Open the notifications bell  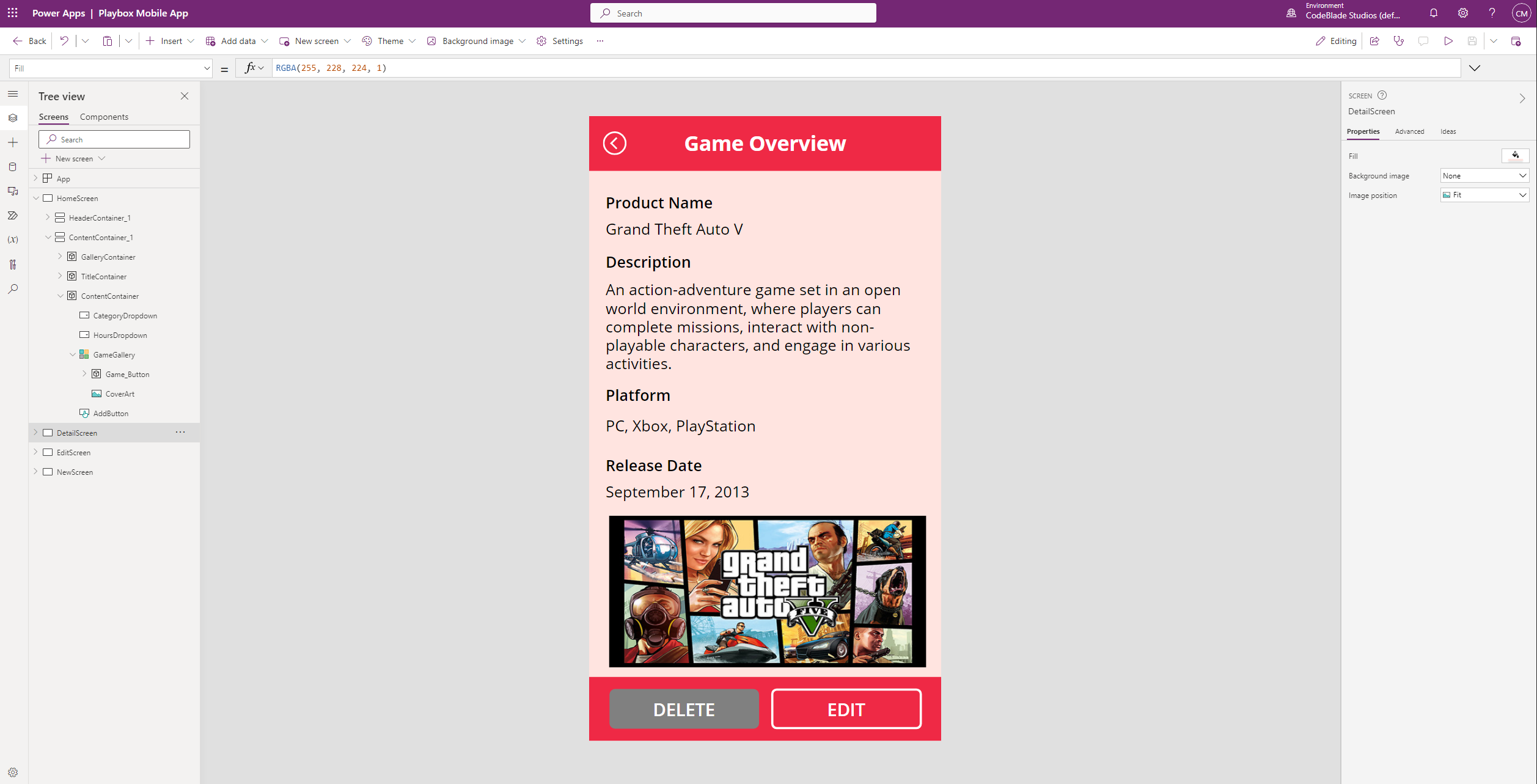1433,13
